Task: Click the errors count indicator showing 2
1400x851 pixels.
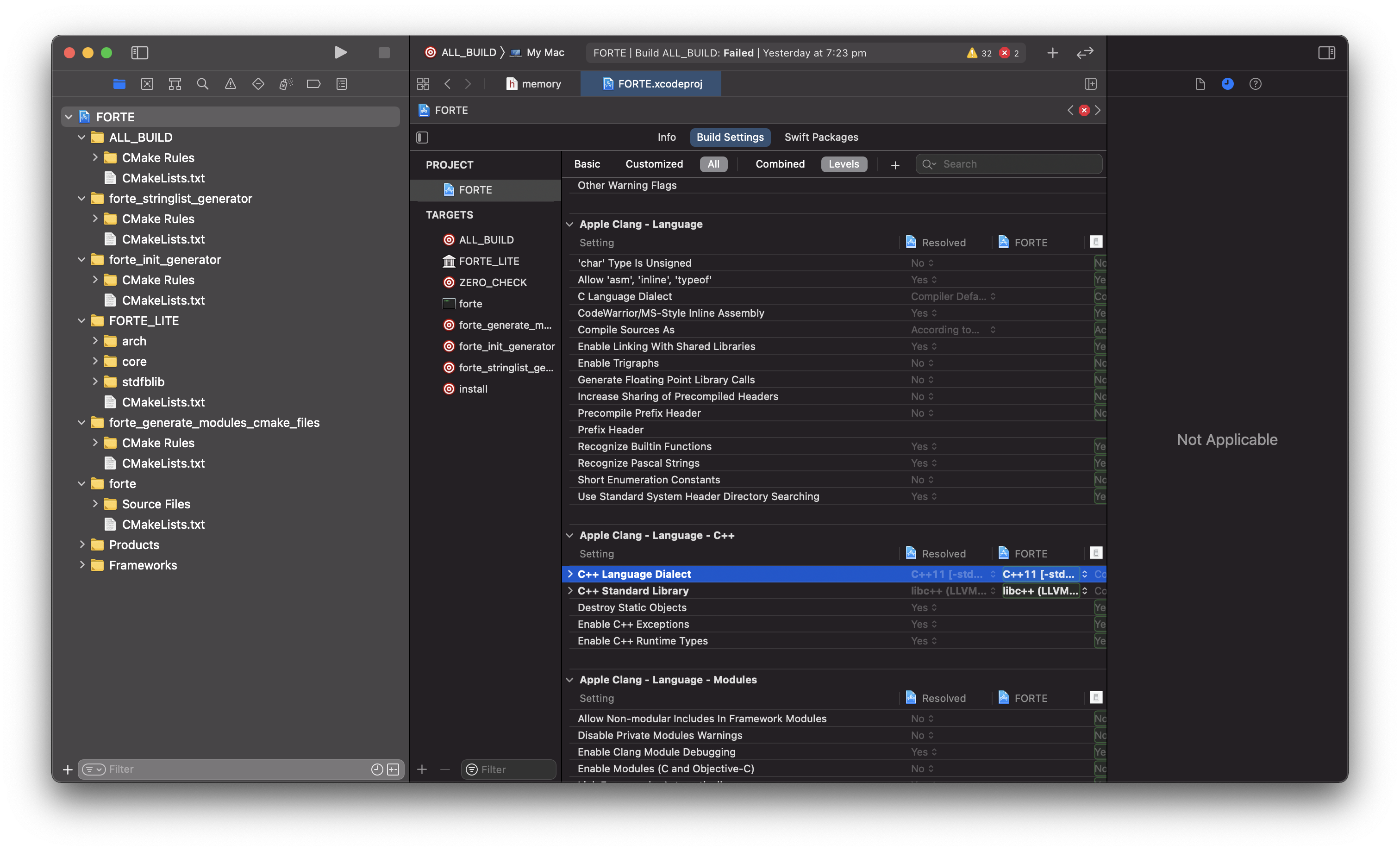Action: click(1009, 53)
